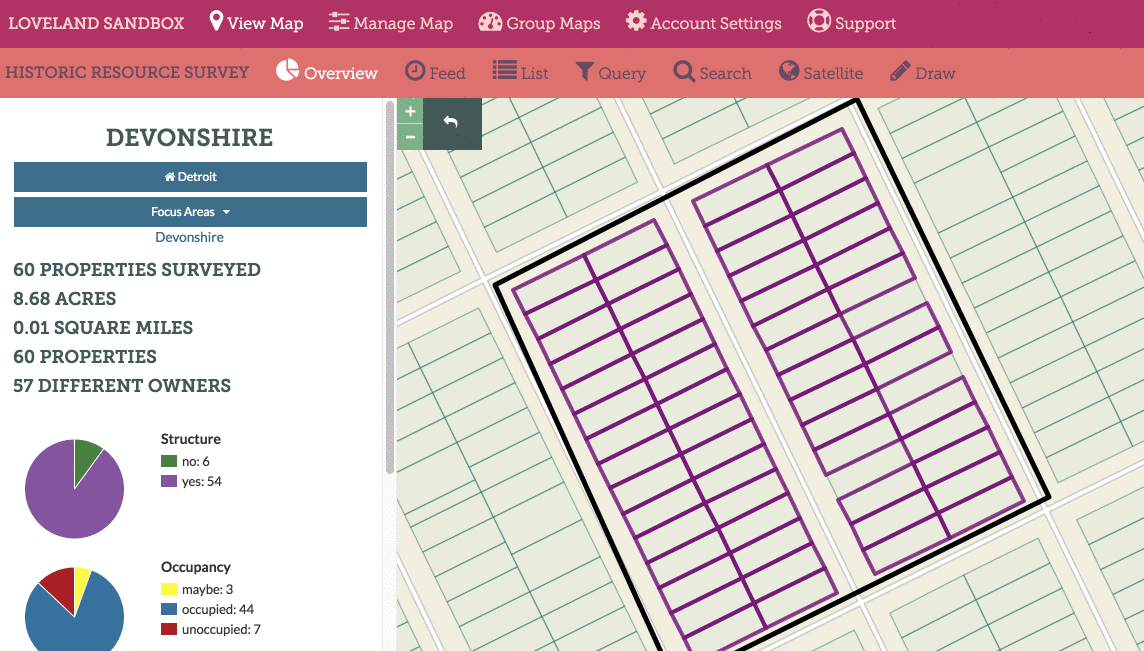Open the View Map menu
1144x651 pixels.
(x=256, y=23)
